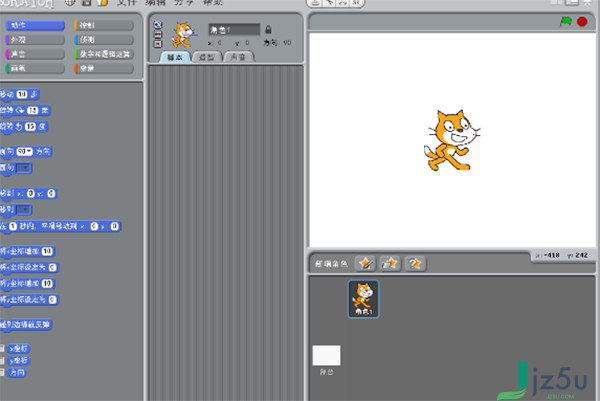Viewport: 600px width, 401px height.
Task: Click the 0 value in 将y坐标设定为 block
Action: (x=52, y=300)
